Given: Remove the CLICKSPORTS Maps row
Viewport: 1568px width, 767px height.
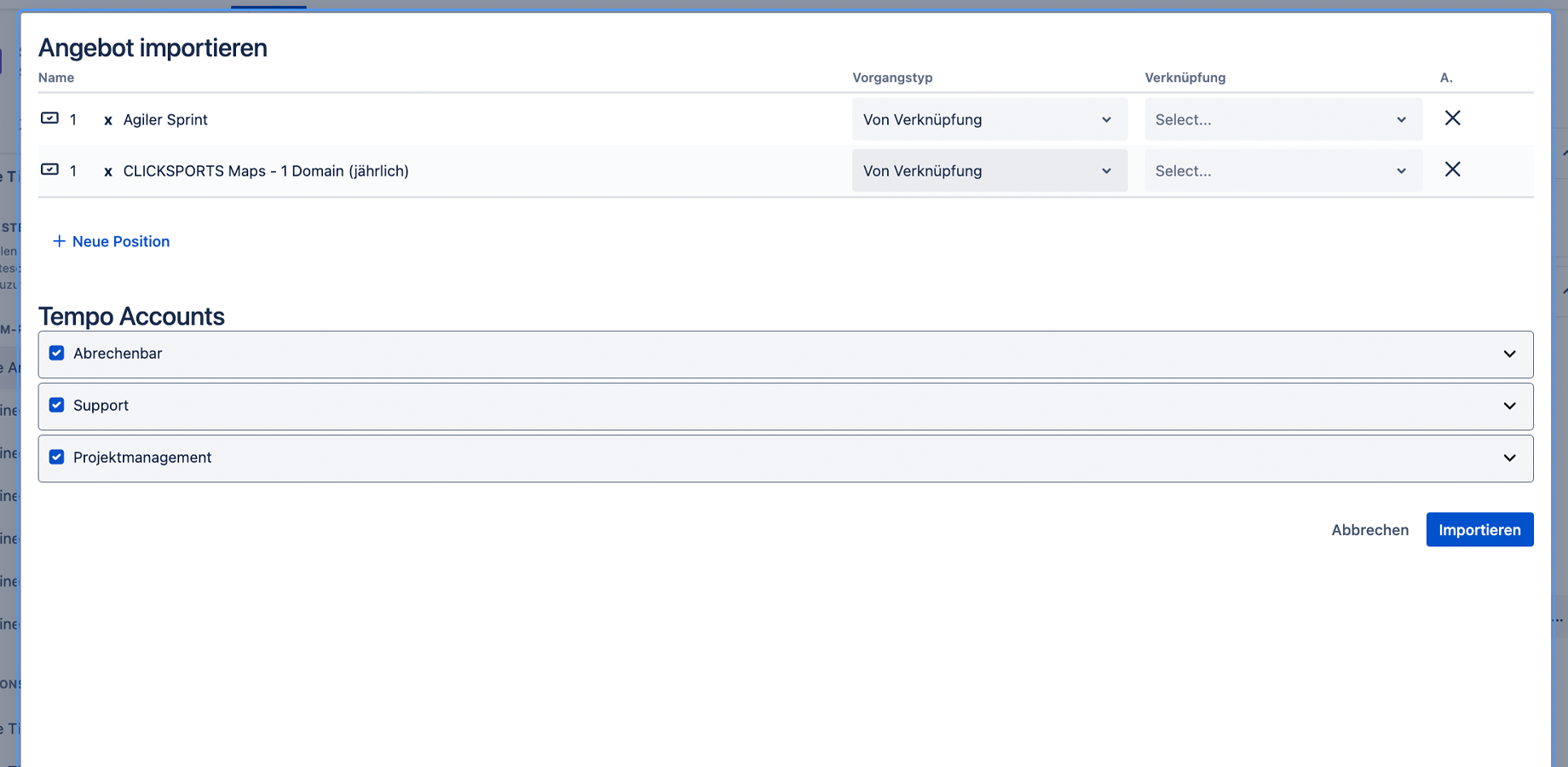Looking at the screenshot, I should tap(1452, 170).
